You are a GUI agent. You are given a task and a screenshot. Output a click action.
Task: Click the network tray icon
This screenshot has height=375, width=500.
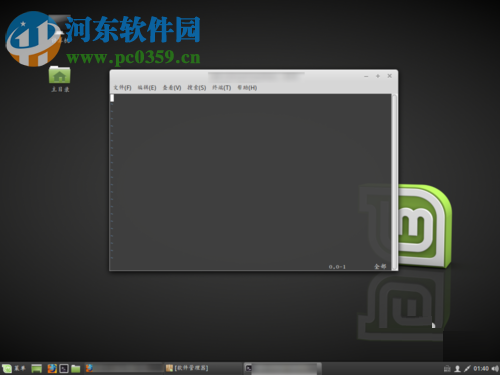pyautogui.click(x=447, y=368)
